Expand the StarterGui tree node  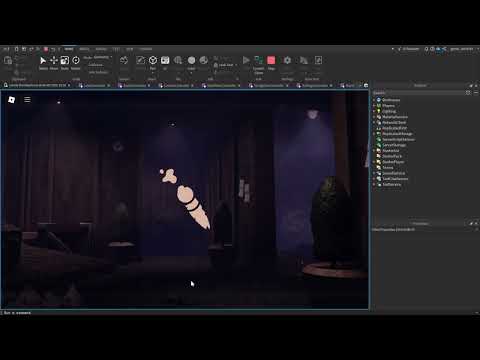pyautogui.click(x=374, y=151)
